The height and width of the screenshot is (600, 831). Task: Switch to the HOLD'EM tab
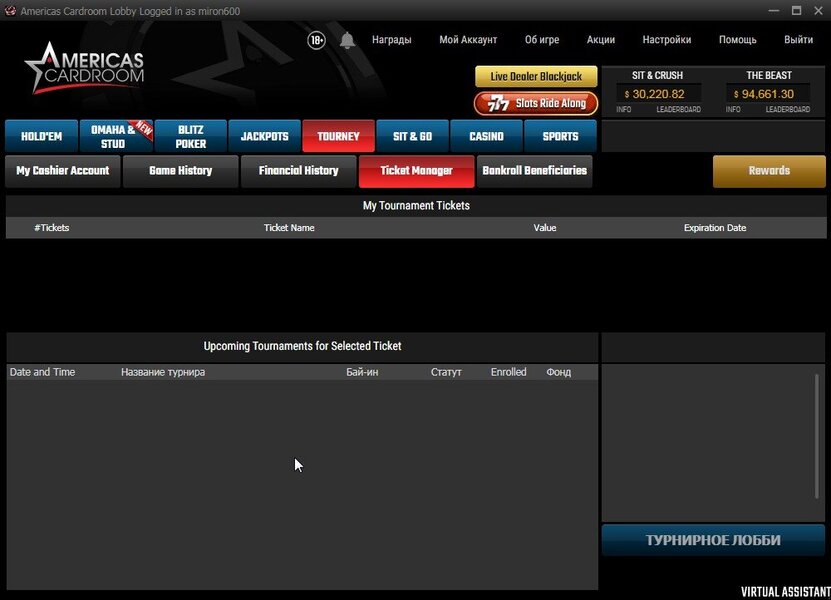42,137
